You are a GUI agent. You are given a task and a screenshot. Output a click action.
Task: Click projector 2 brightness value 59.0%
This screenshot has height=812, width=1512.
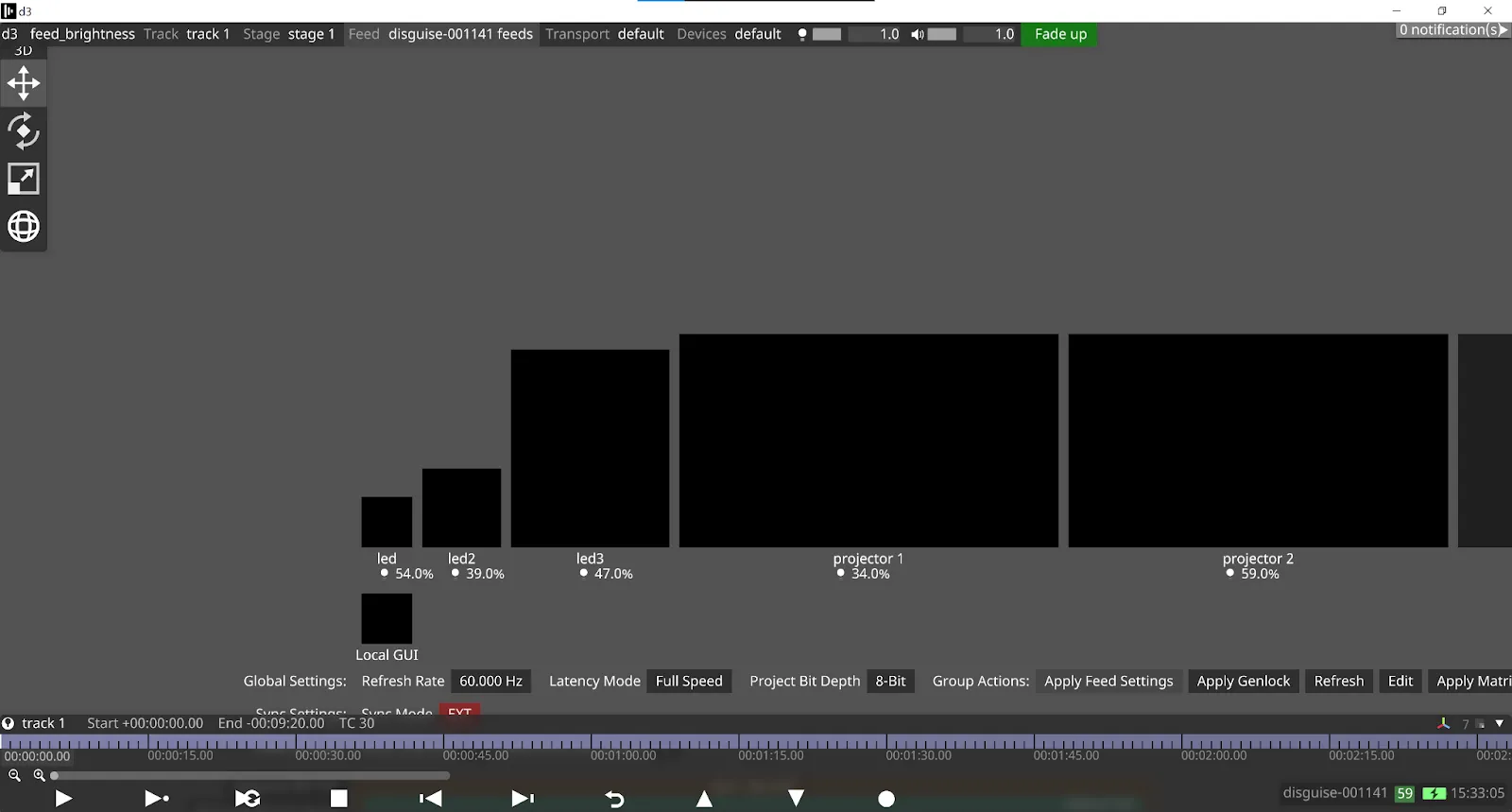coord(1260,574)
